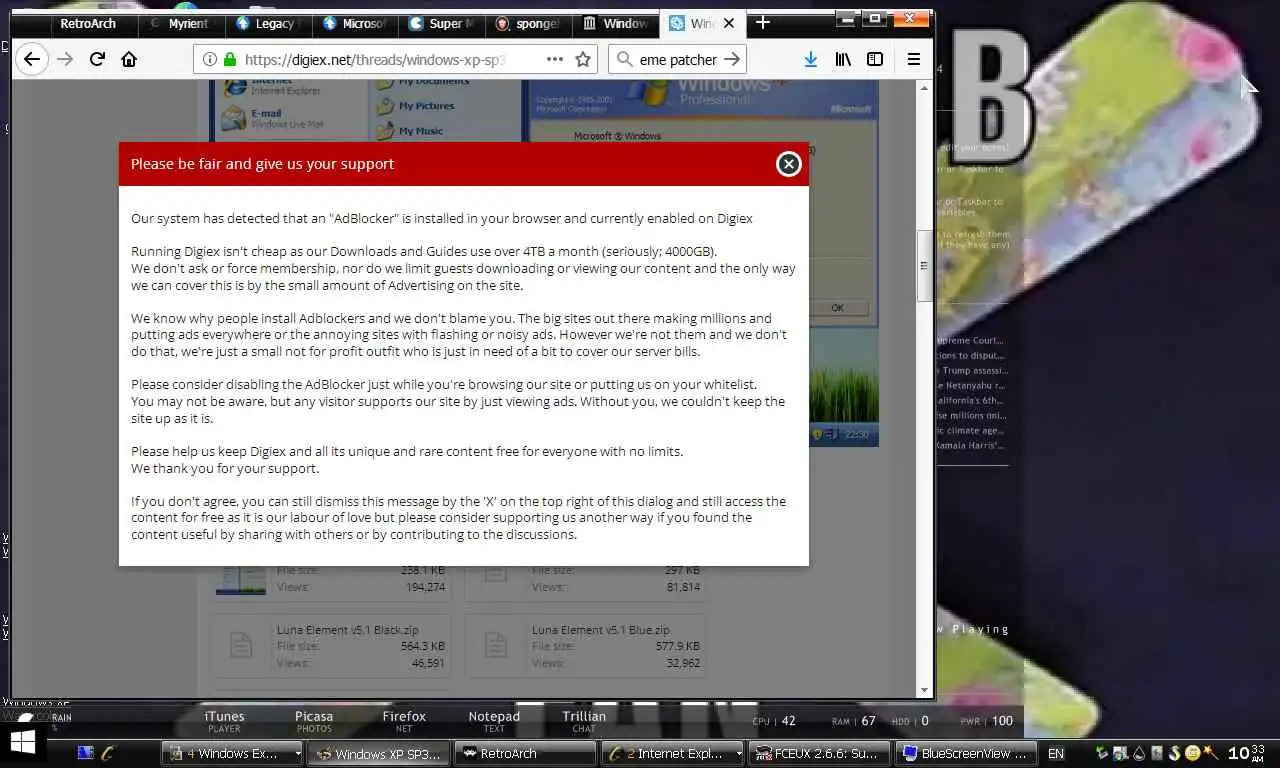
Task: Click the Luna Element Black.zip file icon
Action: [x=241, y=645]
